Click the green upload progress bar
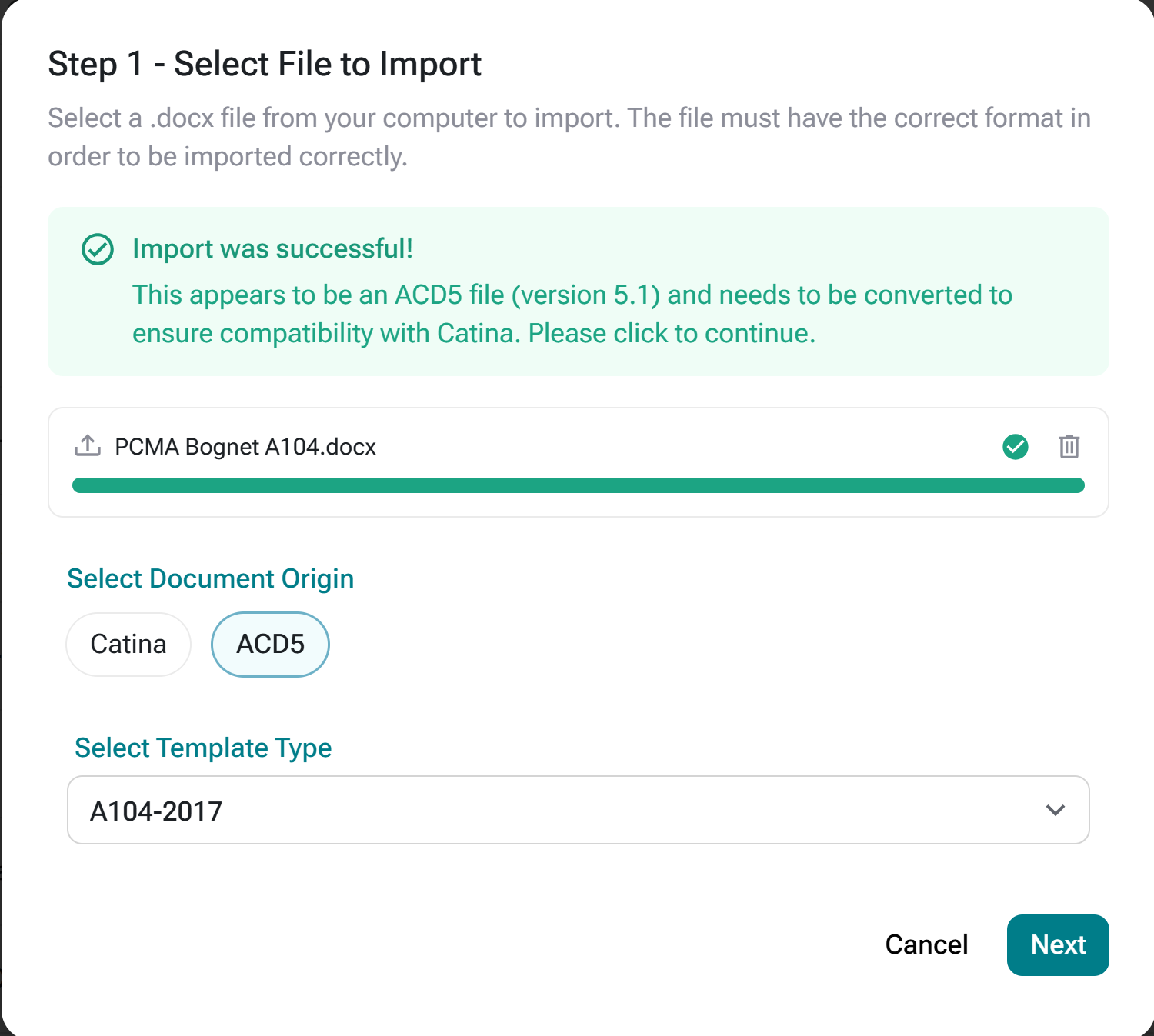The image size is (1154, 1036). (579, 485)
